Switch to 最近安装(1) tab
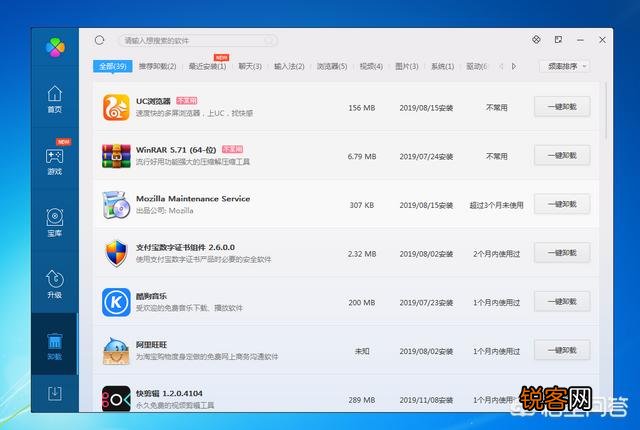 (207, 66)
